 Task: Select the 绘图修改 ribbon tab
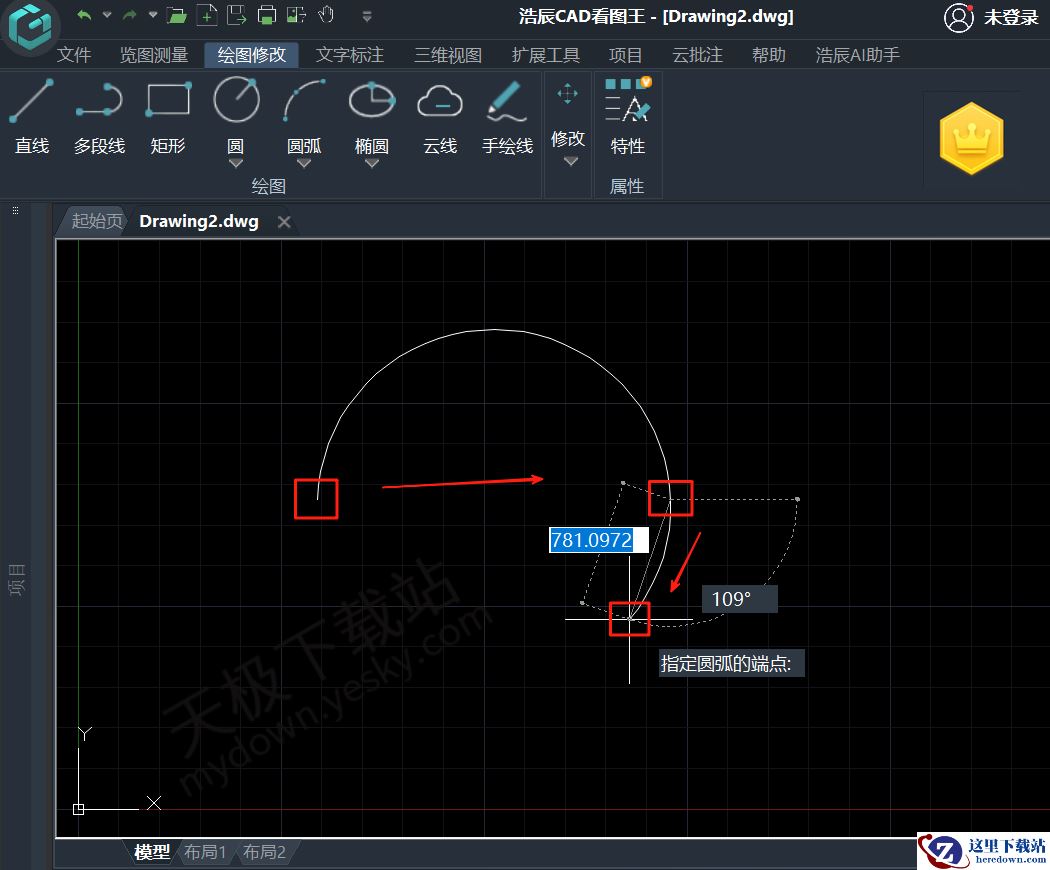pyautogui.click(x=252, y=55)
